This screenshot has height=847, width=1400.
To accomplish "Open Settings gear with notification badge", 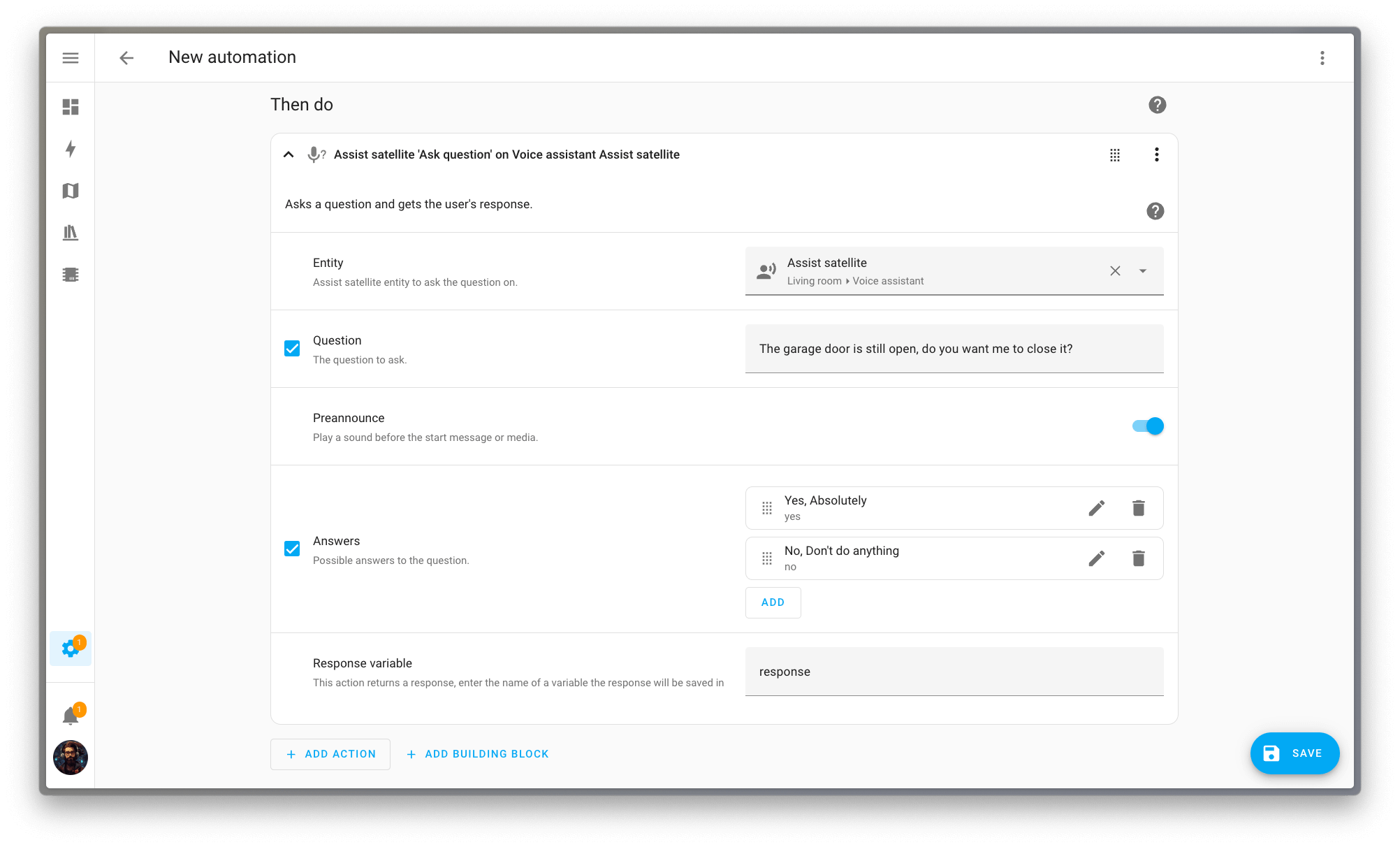I will (70, 649).
